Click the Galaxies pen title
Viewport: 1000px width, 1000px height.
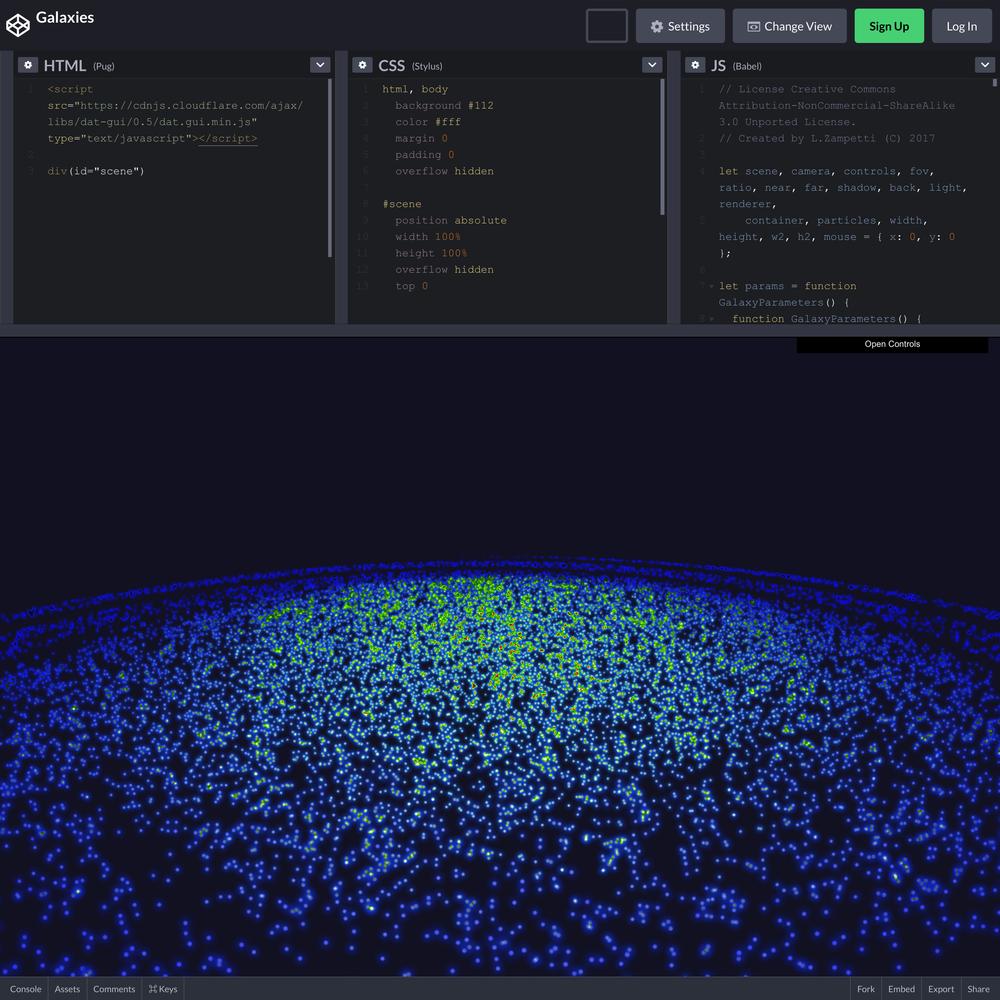click(65, 18)
